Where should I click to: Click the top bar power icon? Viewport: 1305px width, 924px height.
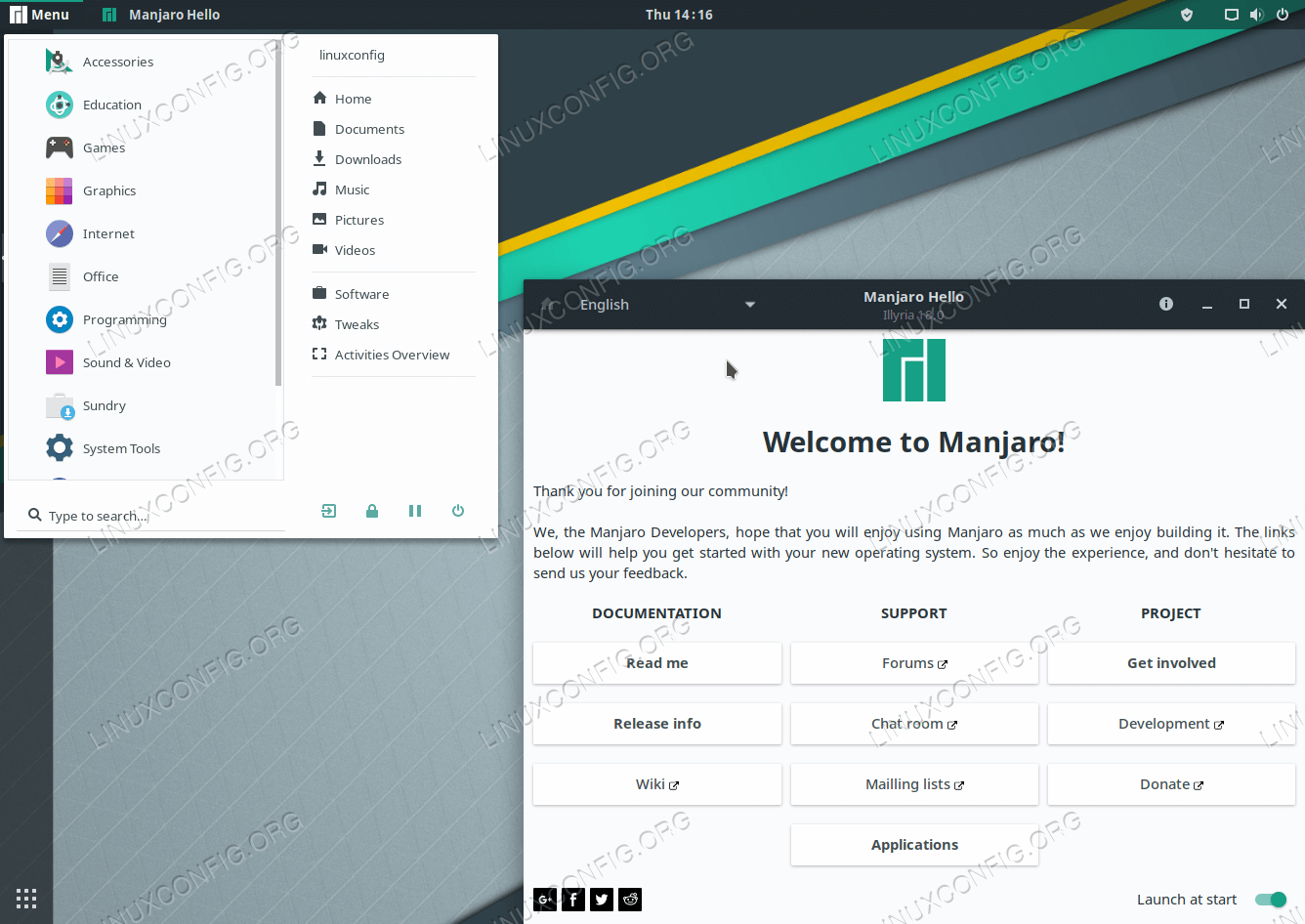click(1283, 15)
